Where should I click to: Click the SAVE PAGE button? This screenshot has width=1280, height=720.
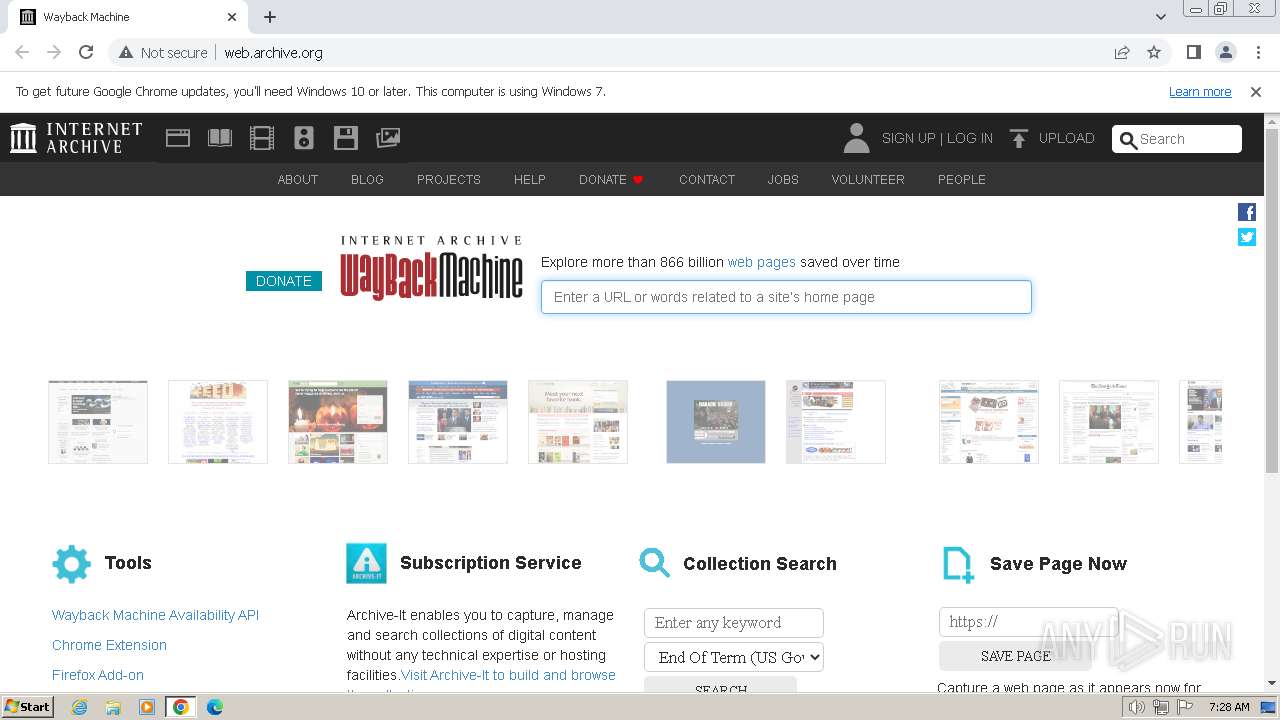click(1015, 656)
